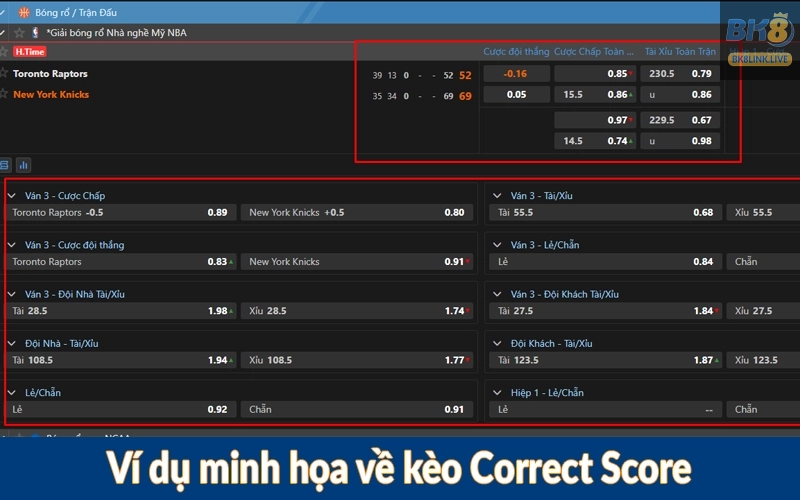Click over 230.5 odds 0.79

[680, 73]
